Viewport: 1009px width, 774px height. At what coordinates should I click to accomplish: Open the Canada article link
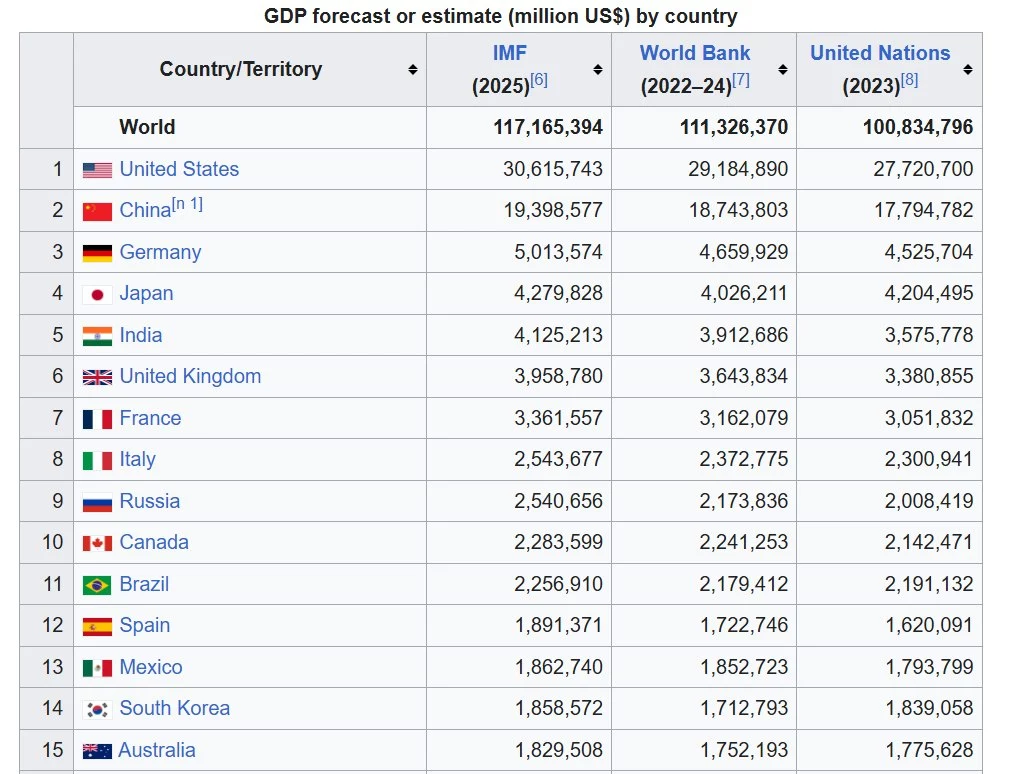[154, 542]
